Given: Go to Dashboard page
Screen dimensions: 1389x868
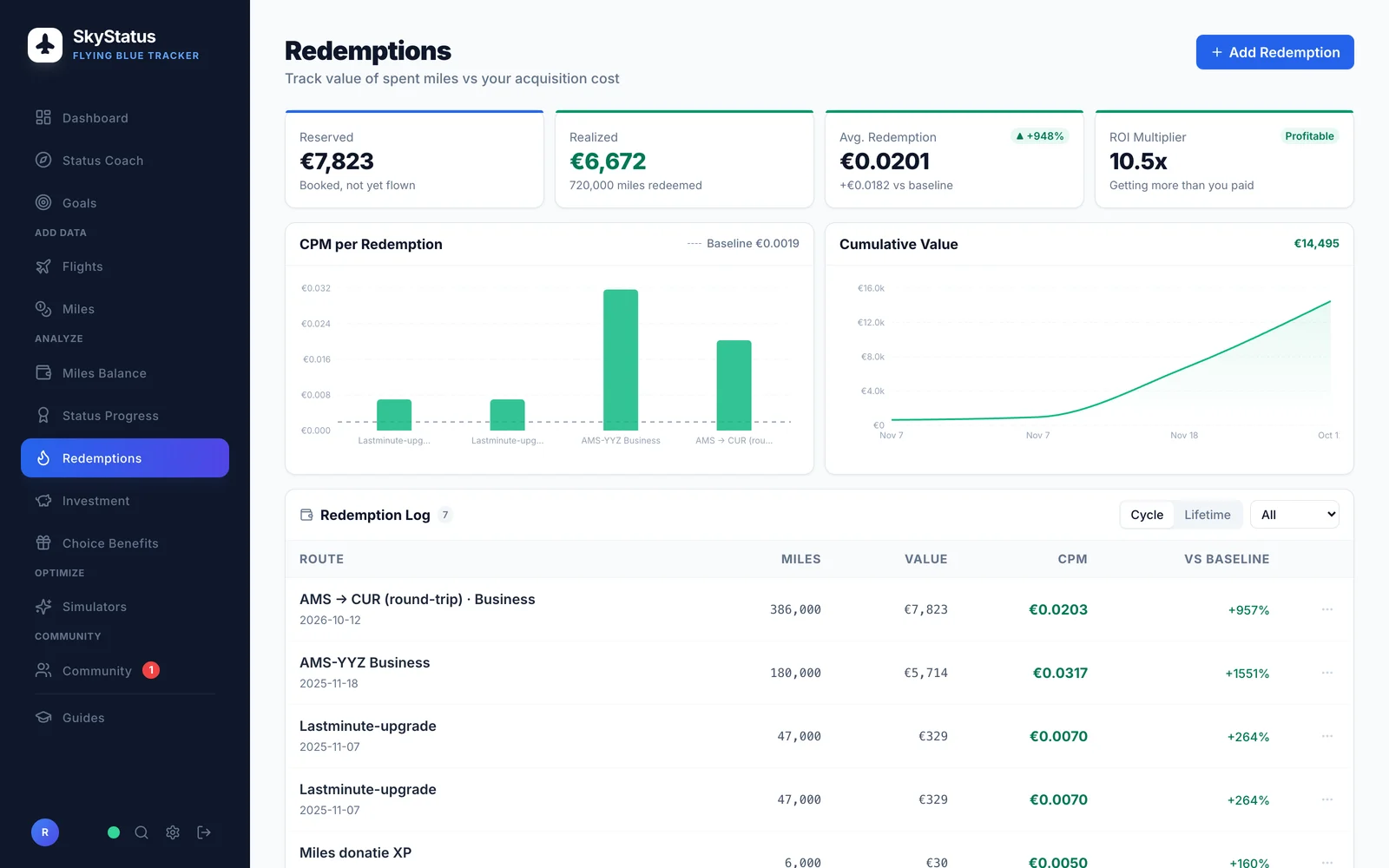Looking at the screenshot, I should [x=125, y=117].
